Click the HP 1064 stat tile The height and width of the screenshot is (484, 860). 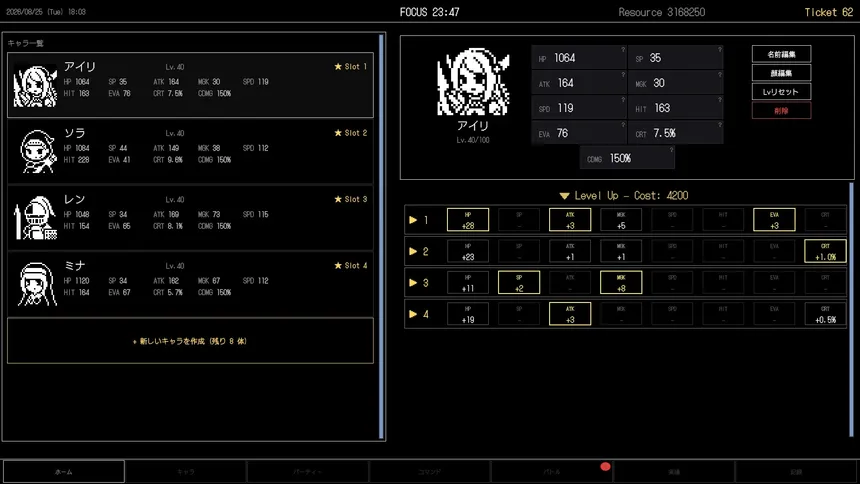[x=579, y=58]
